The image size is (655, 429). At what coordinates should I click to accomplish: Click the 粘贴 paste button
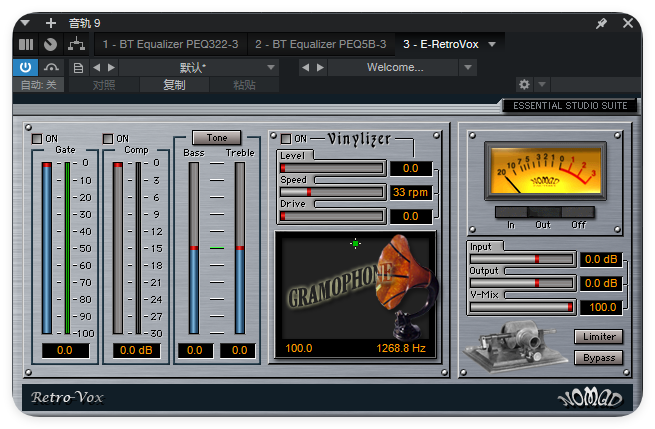pos(244,85)
